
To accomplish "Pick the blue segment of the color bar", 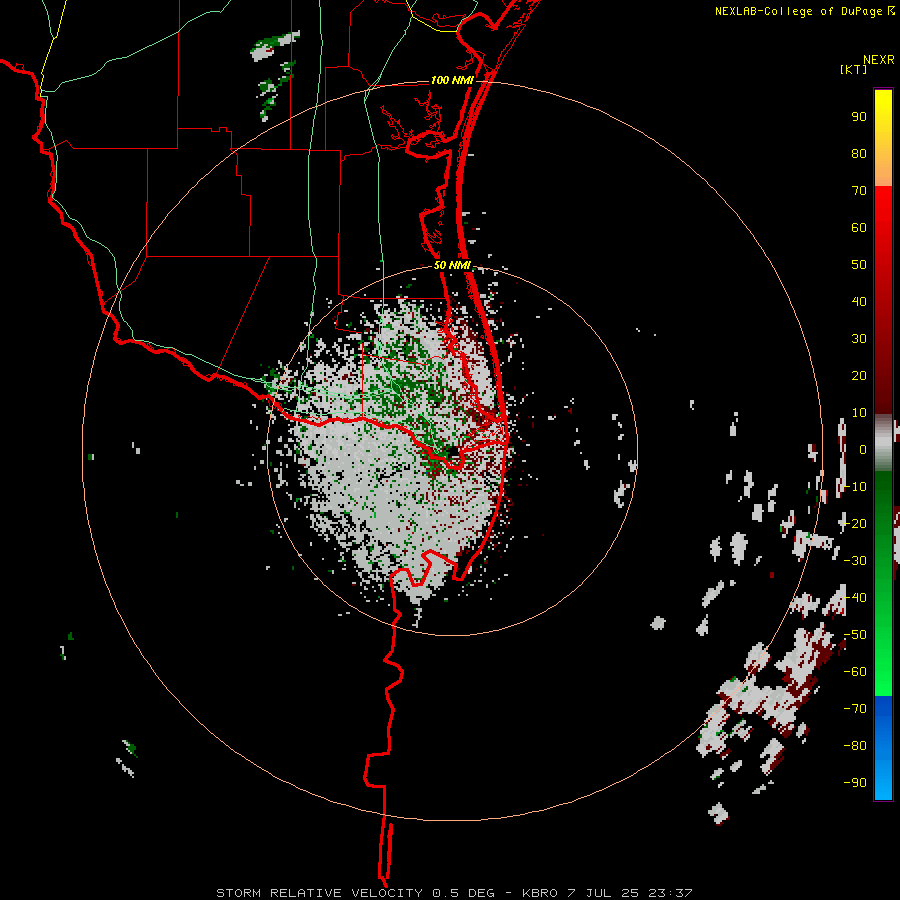I will point(883,748).
